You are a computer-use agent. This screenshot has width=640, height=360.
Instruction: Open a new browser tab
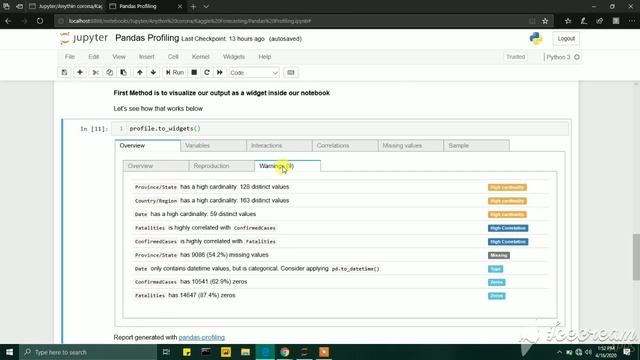[x=193, y=7]
